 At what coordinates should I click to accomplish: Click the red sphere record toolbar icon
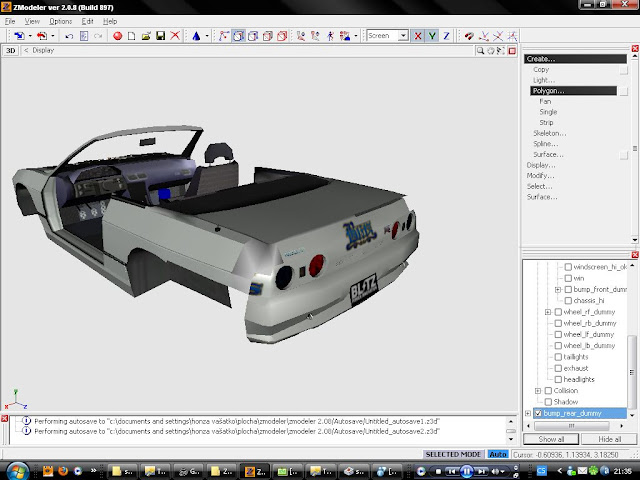click(x=117, y=36)
